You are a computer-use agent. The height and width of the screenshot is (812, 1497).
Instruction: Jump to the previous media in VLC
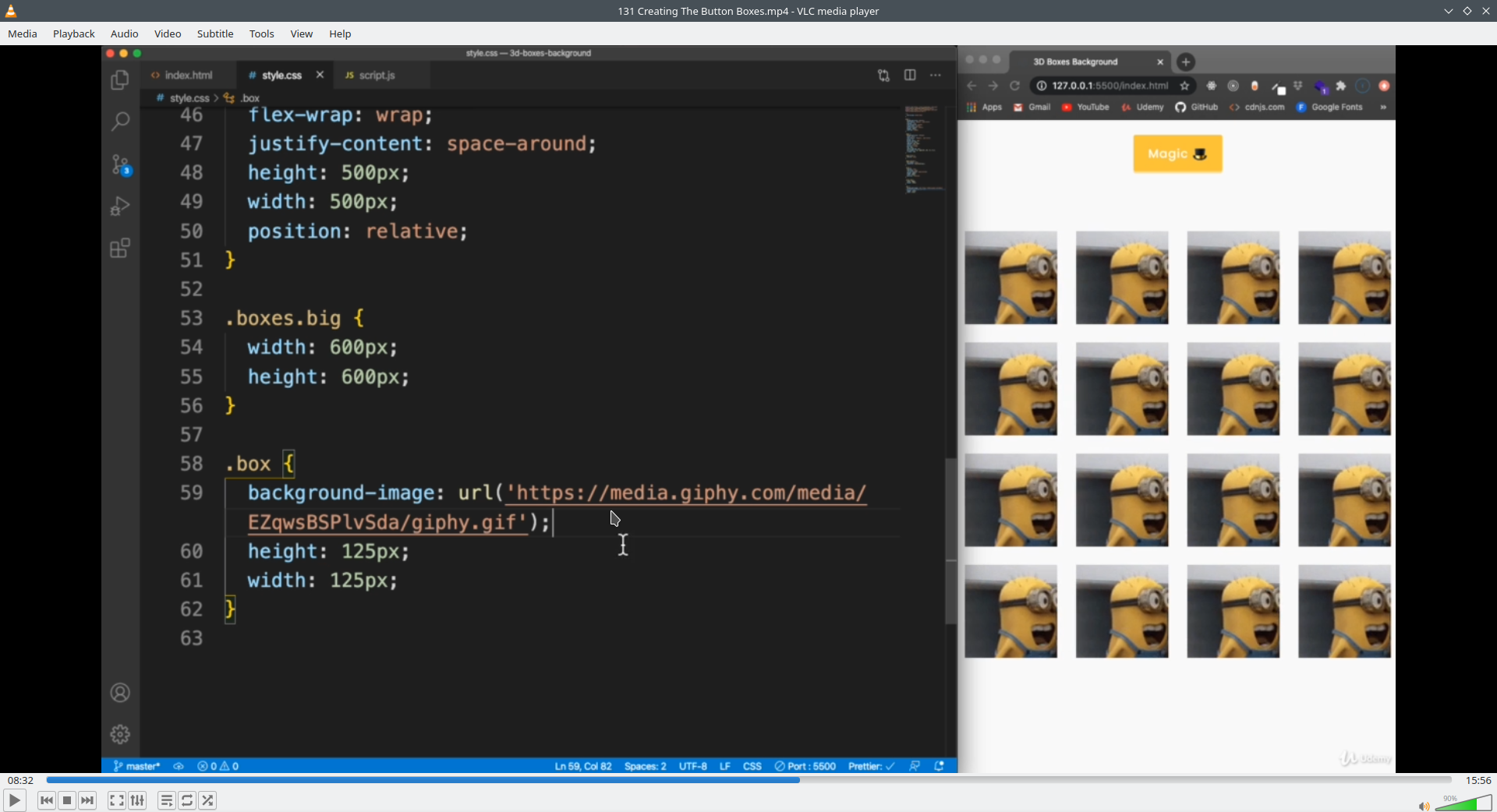tap(47, 800)
